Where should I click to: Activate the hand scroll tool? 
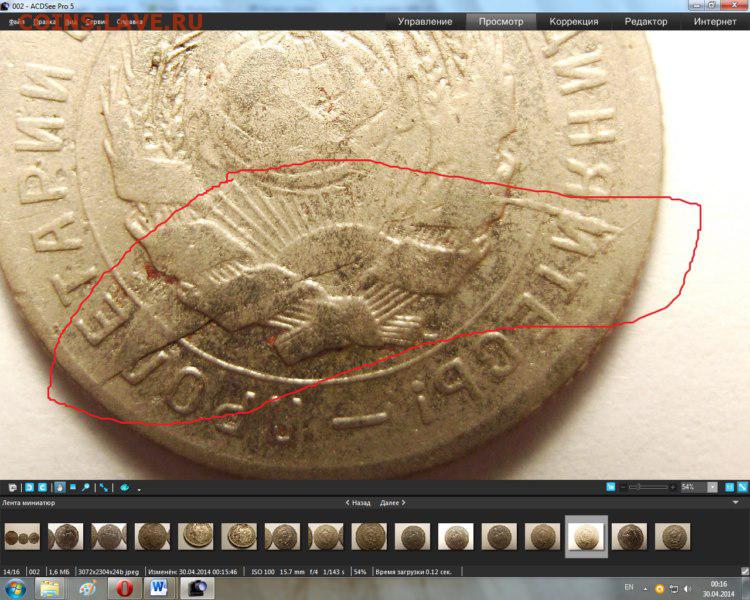[x=60, y=488]
